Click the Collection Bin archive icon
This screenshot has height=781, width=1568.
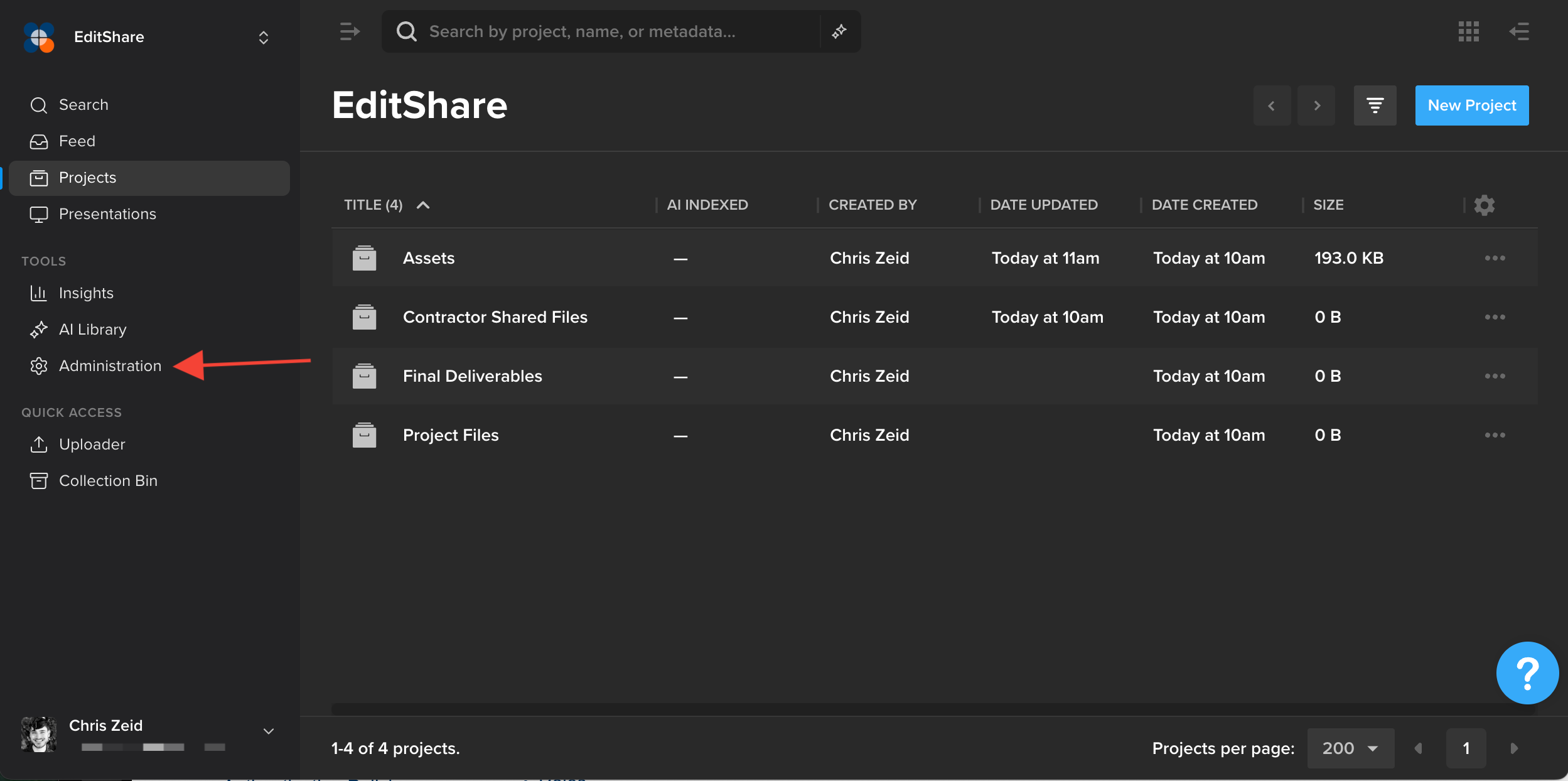[x=39, y=481]
